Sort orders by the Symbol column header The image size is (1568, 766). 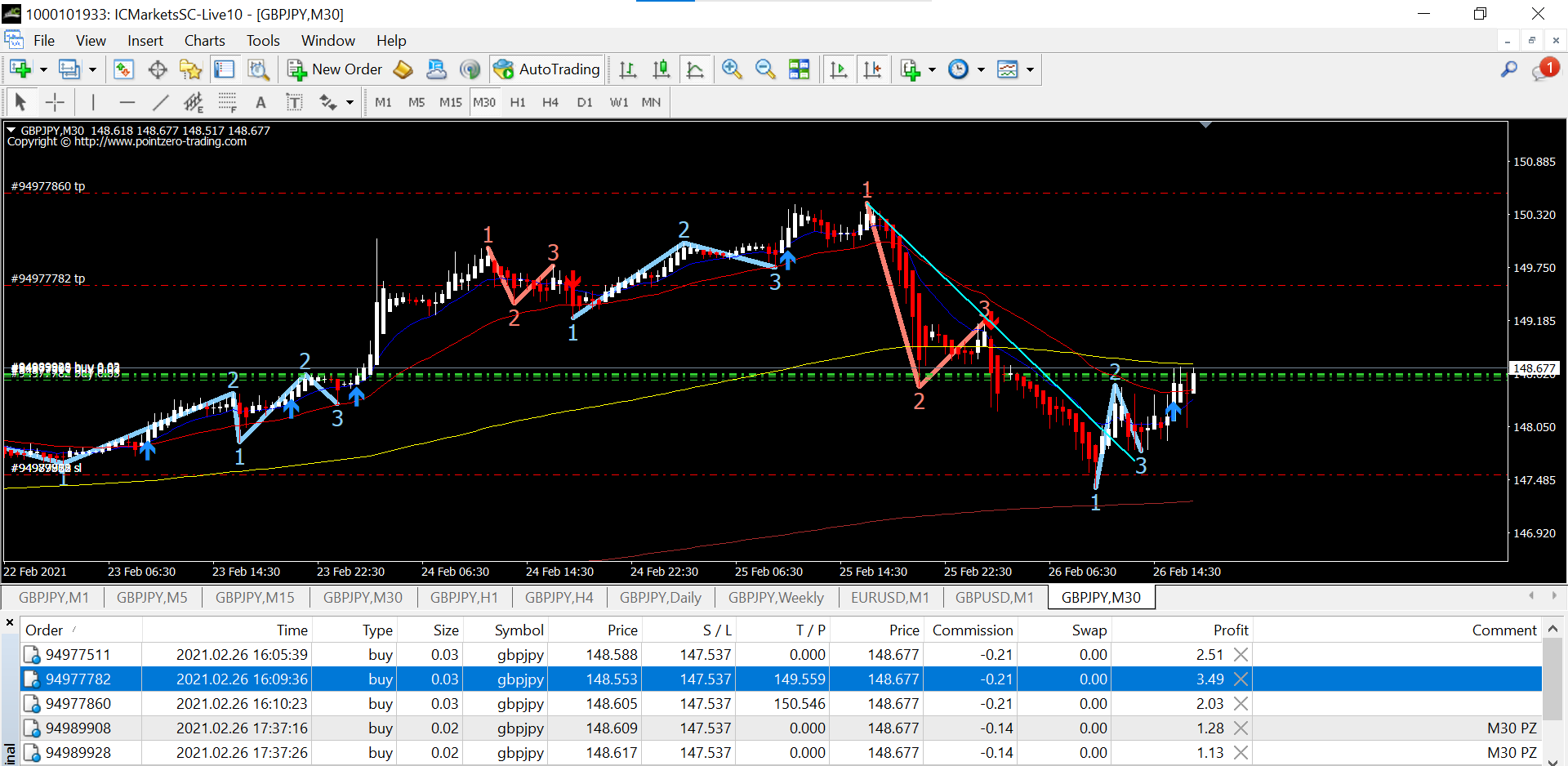tap(504, 630)
